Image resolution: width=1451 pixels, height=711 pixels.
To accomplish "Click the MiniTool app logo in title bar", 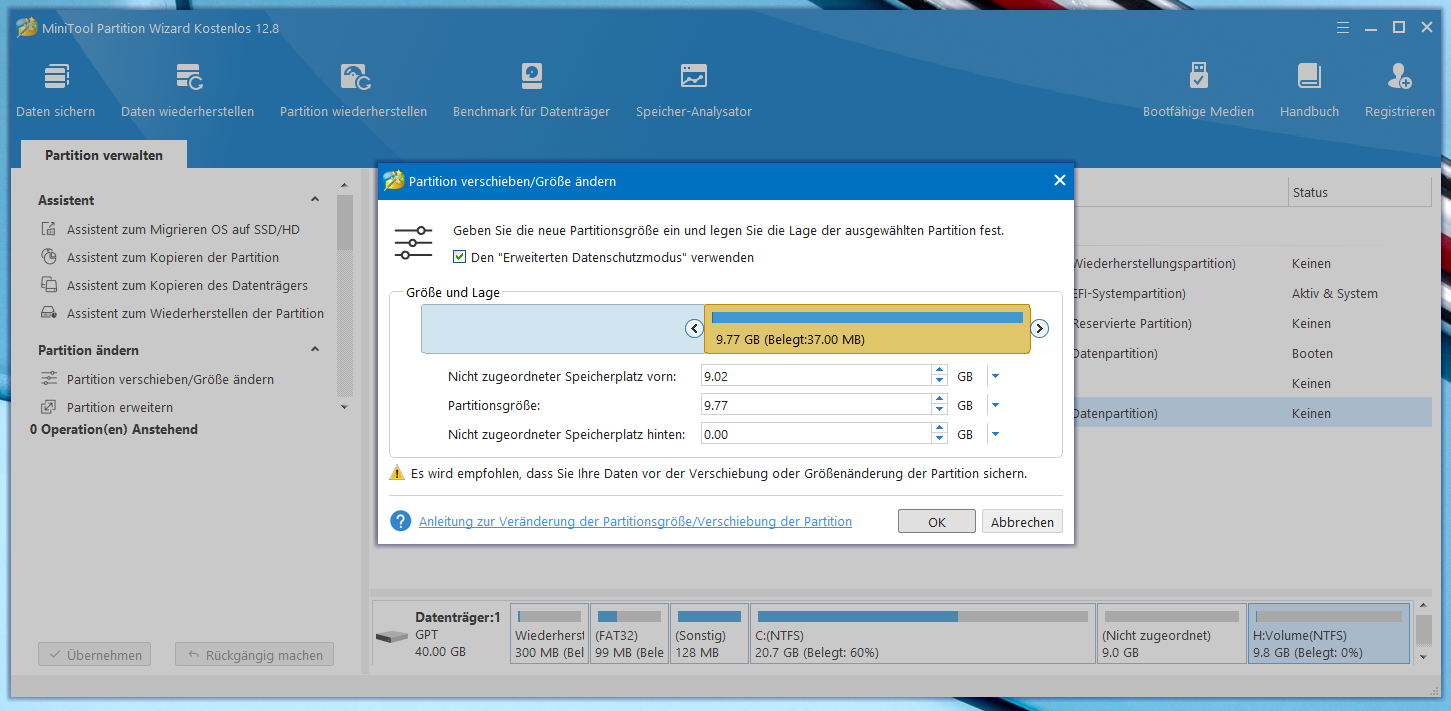I will coord(27,28).
